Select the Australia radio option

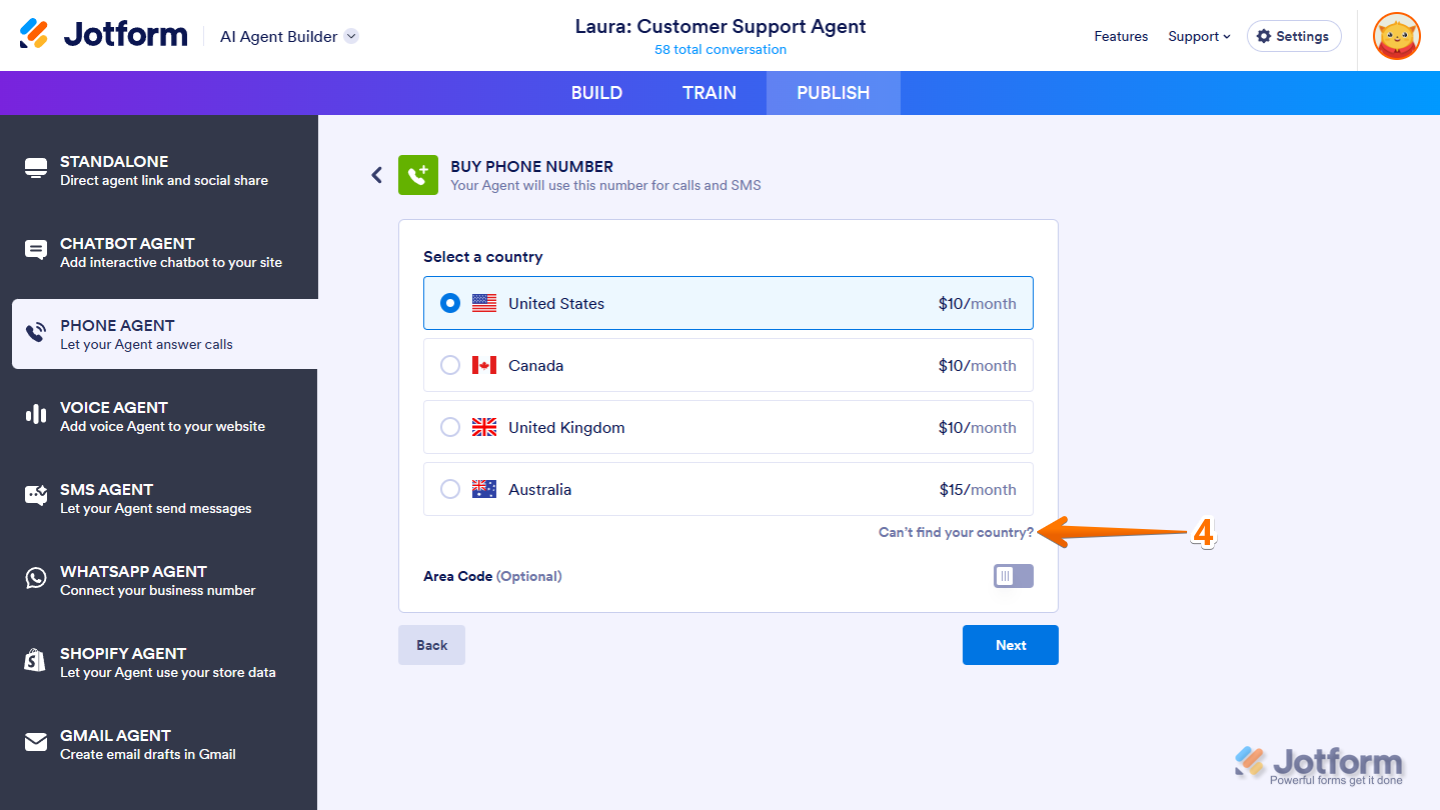451,490
